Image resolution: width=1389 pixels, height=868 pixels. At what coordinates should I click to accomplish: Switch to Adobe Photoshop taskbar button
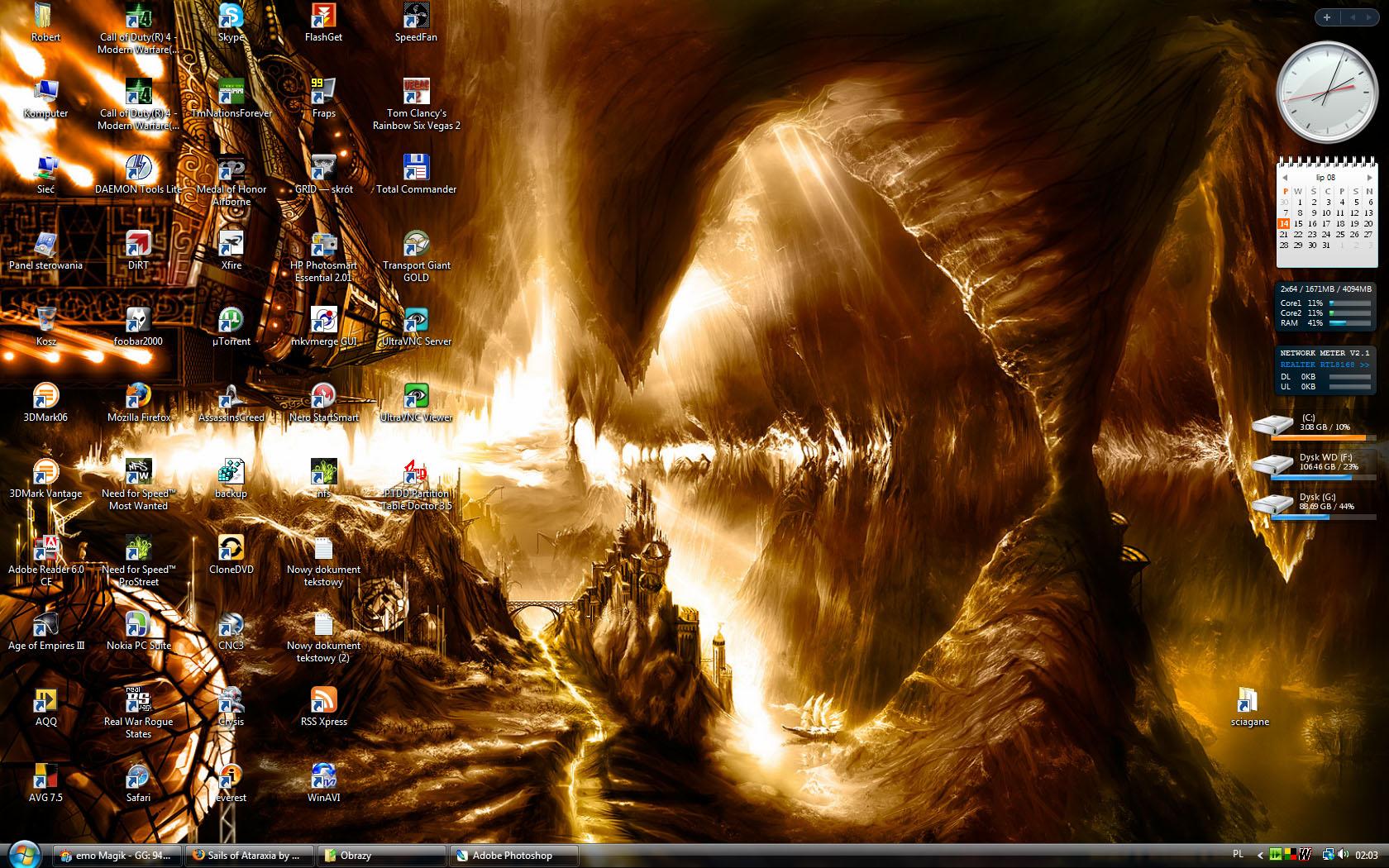(x=513, y=856)
